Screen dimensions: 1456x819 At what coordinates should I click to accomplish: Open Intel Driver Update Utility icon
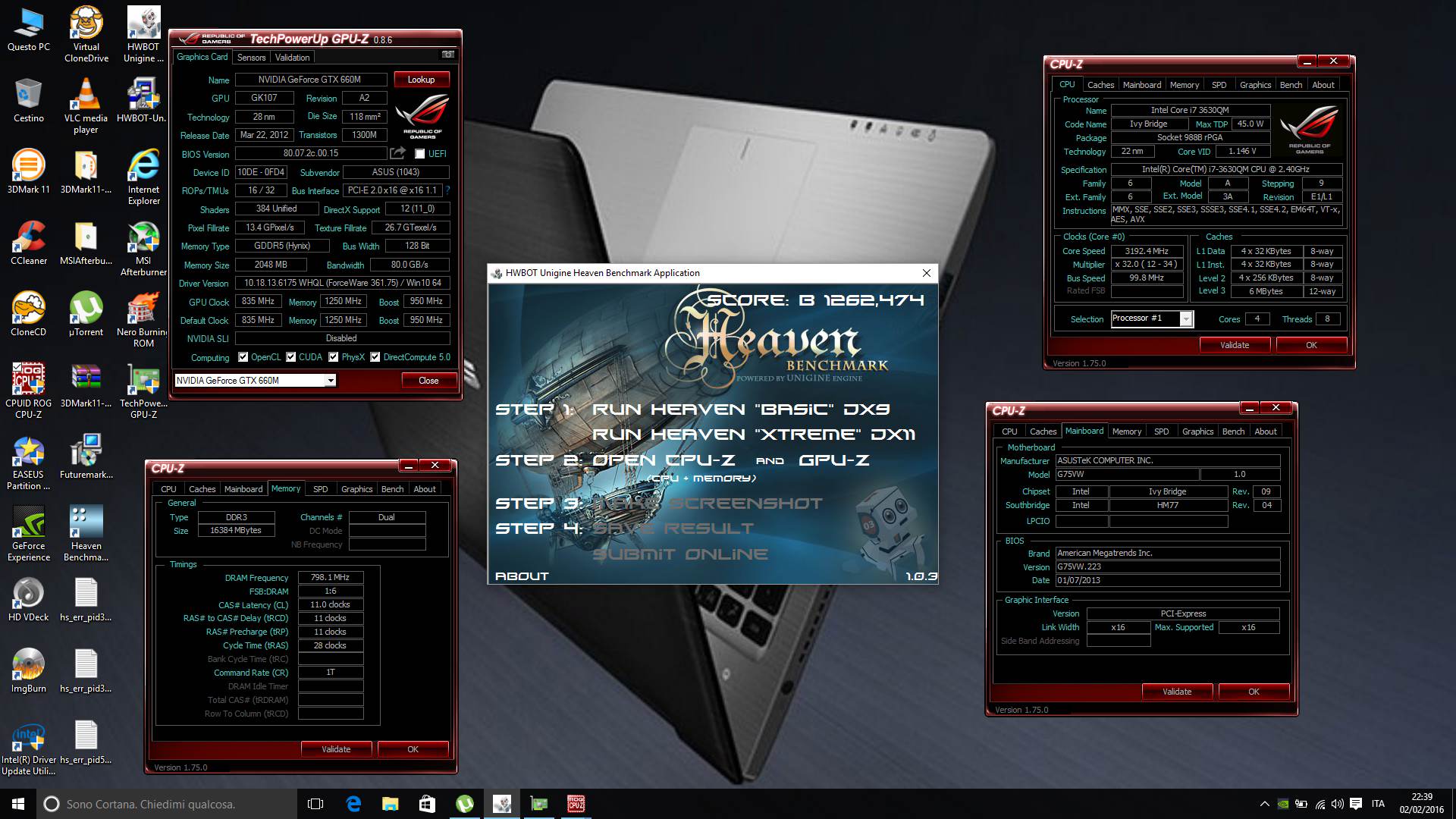click(x=29, y=748)
